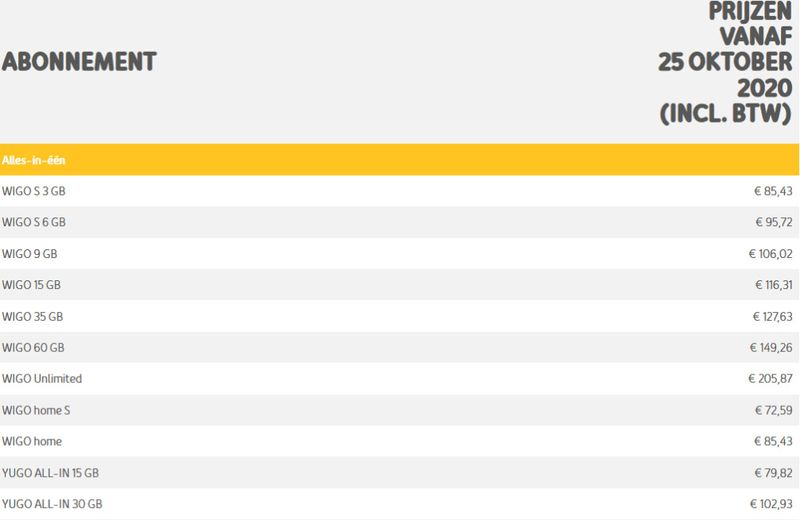This screenshot has width=800, height=520.
Task: Select the WIGO 60 GB row
Action: tap(399, 348)
